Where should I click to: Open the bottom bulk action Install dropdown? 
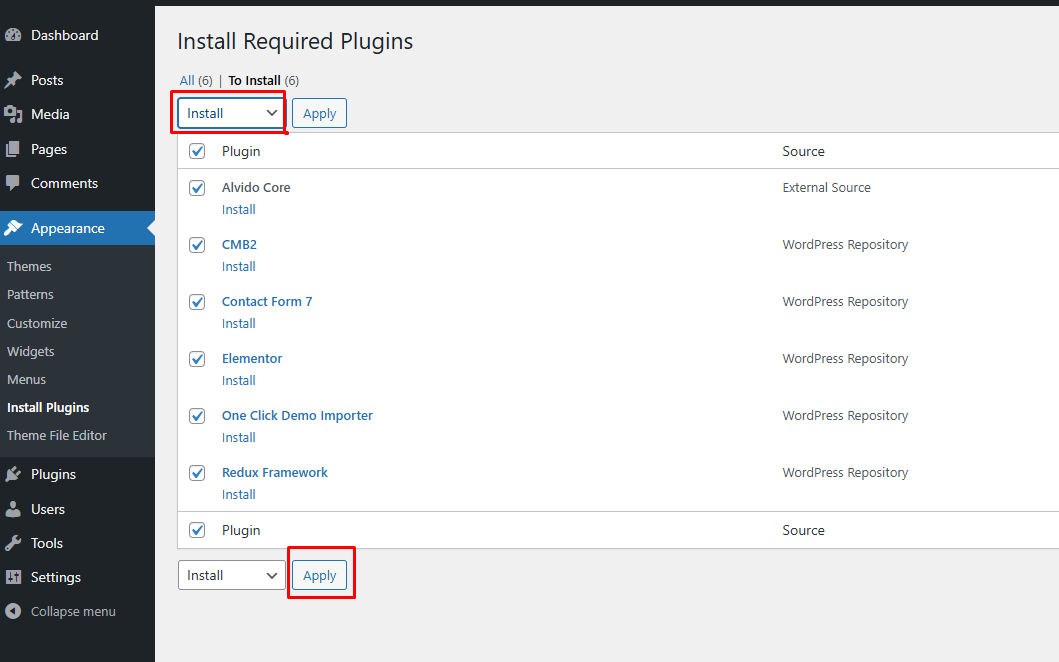point(231,576)
